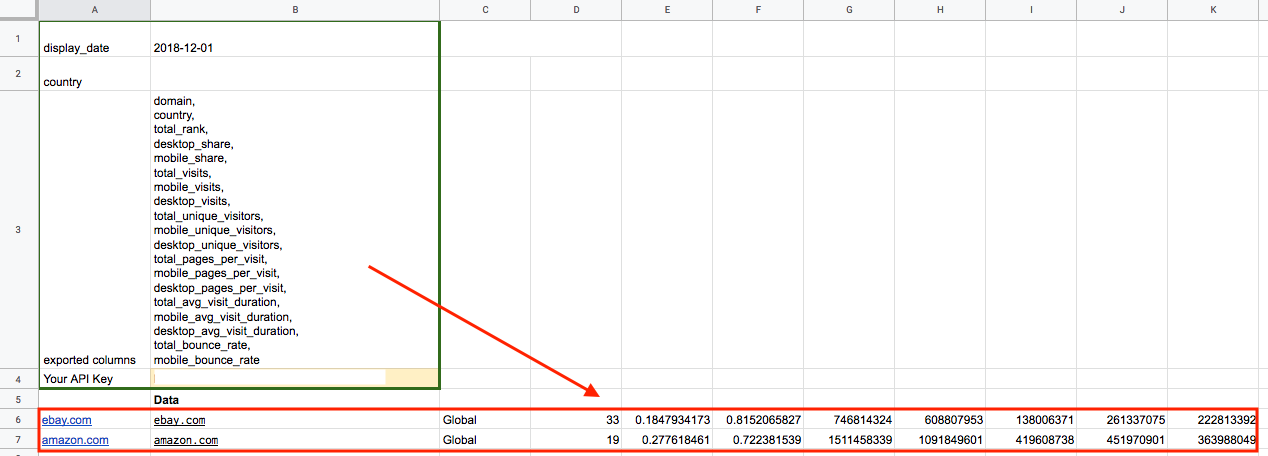Select the empty country value cell in column B

pos(295,74)
